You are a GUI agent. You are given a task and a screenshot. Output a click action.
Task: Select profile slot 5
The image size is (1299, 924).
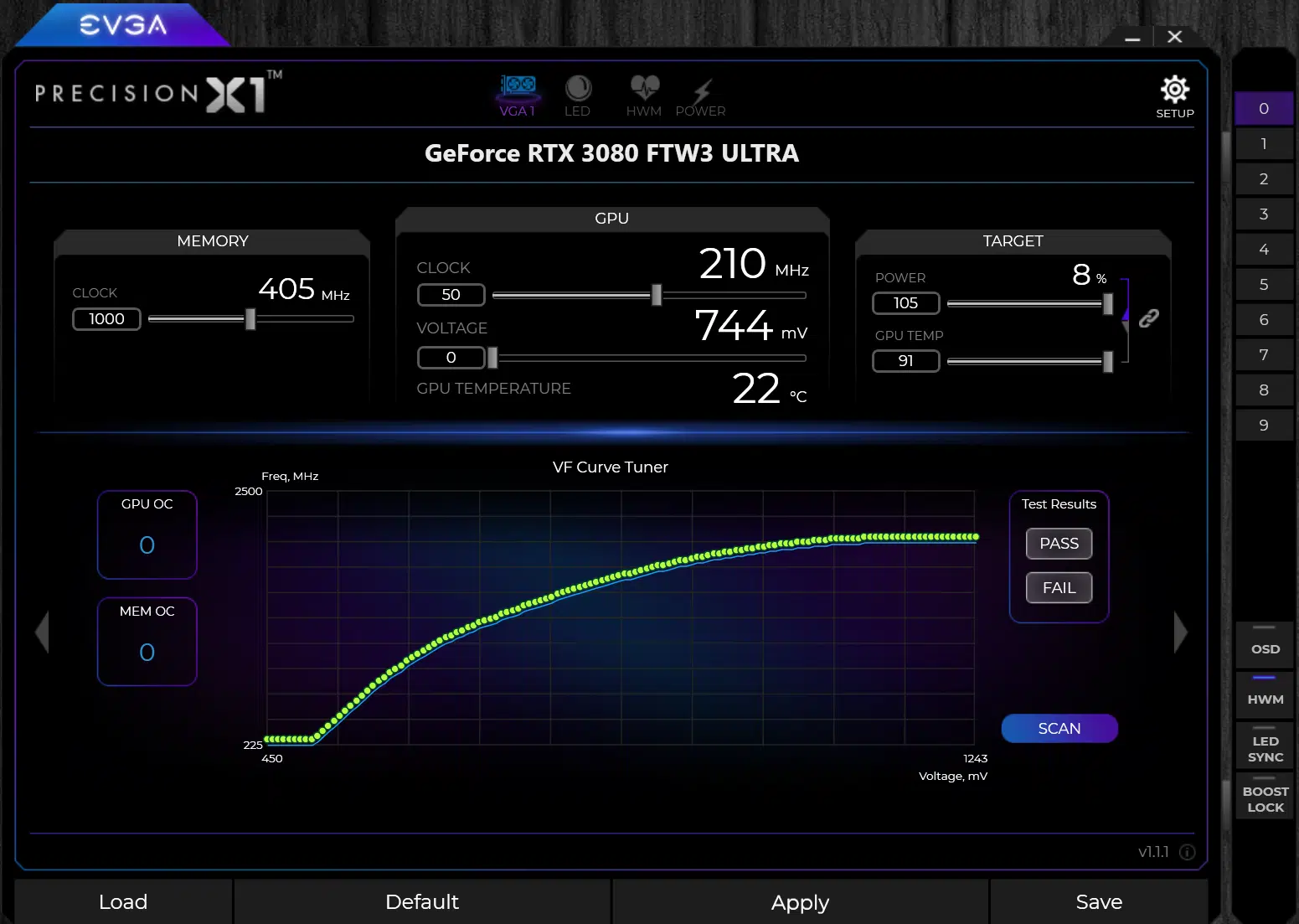[x=1264, y=285]
